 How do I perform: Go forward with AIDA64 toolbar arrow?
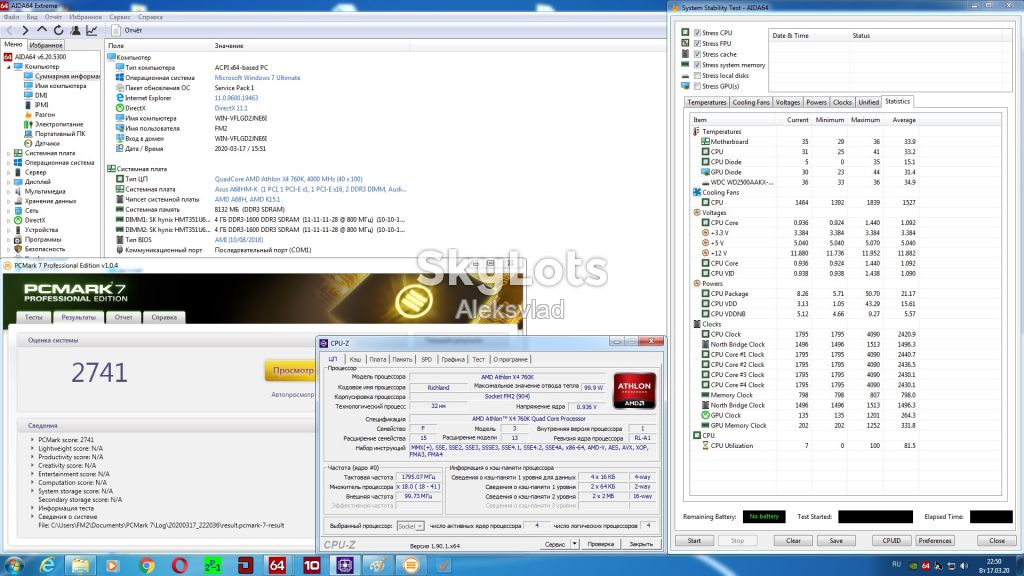[25, 30]
